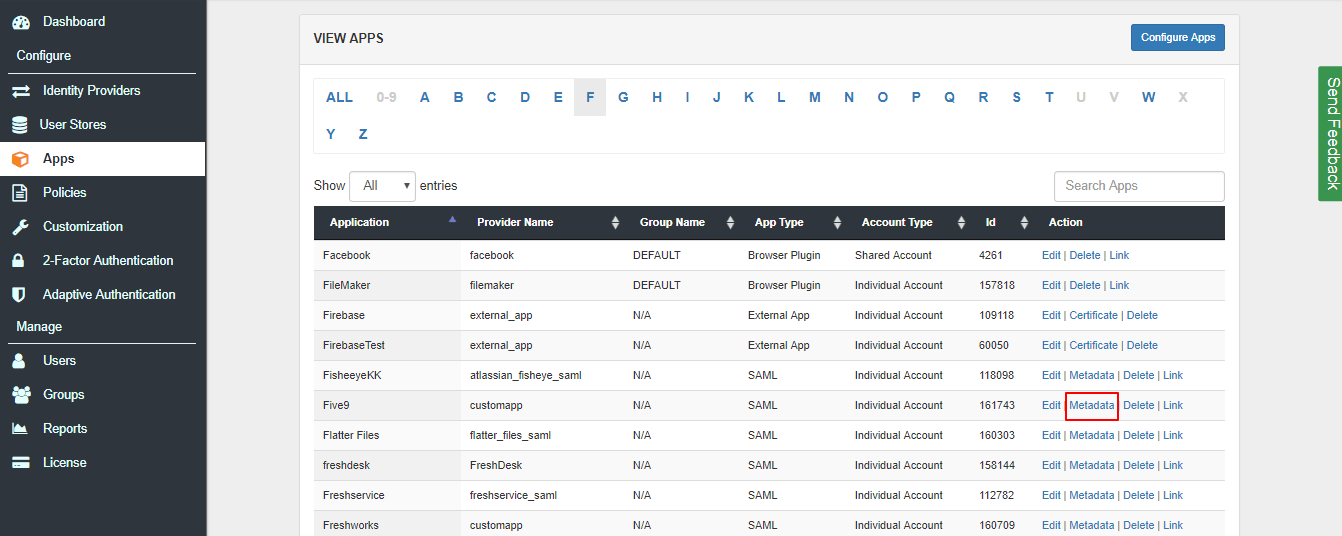Sort by Account Type column arrows
This screenshot has height=536, width=1342.
click(x=961, y=223)
